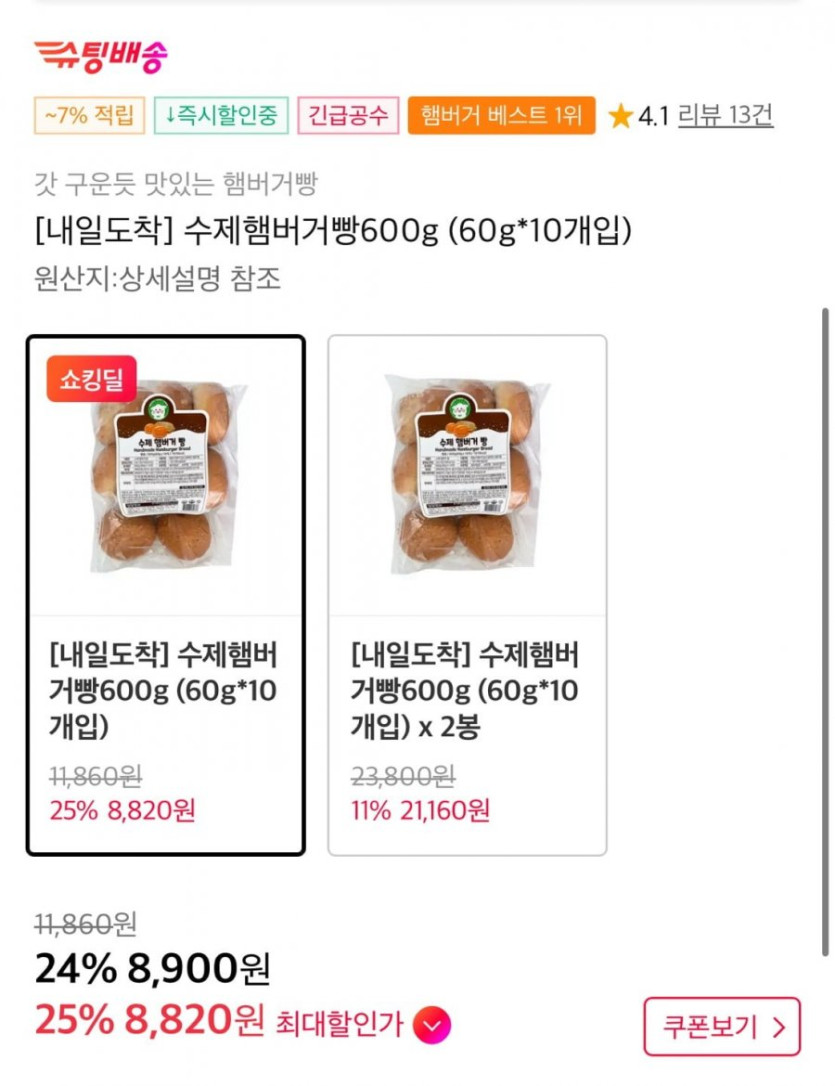Click the 슈팅배송 delivery logo
The image size is (835, 1086).
(100, 56)
